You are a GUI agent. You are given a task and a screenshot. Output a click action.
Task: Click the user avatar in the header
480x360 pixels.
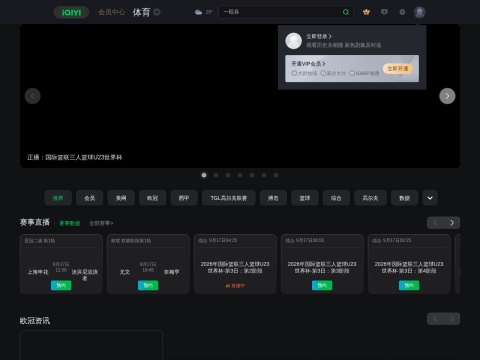(420, 12)
